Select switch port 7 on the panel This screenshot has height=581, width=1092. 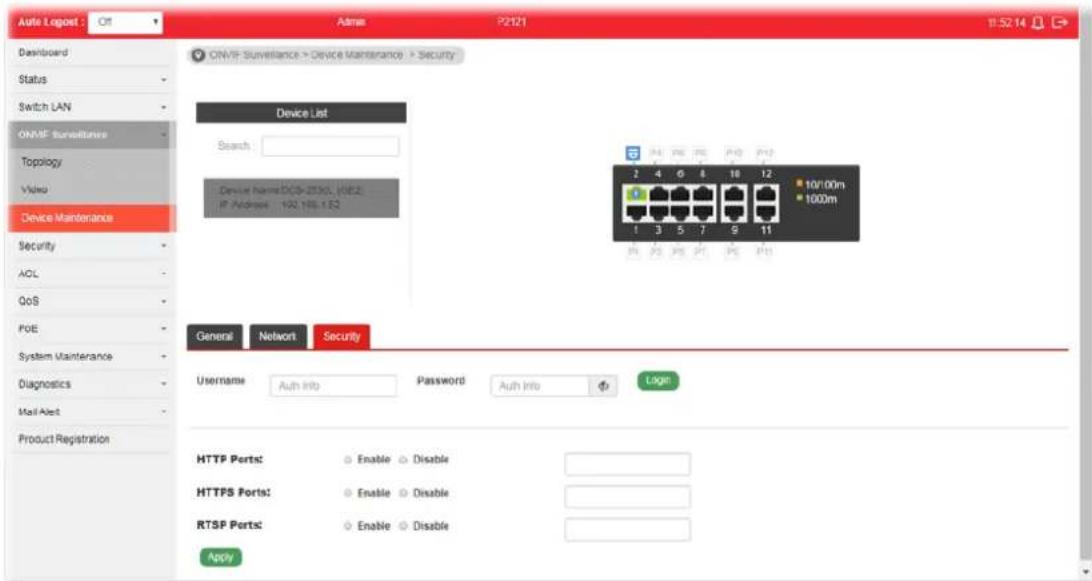point(703,212)
